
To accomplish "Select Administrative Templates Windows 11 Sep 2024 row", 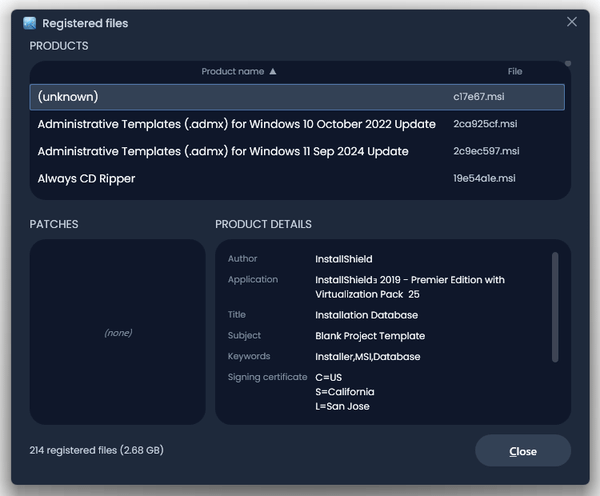I will tap(297, 151).
